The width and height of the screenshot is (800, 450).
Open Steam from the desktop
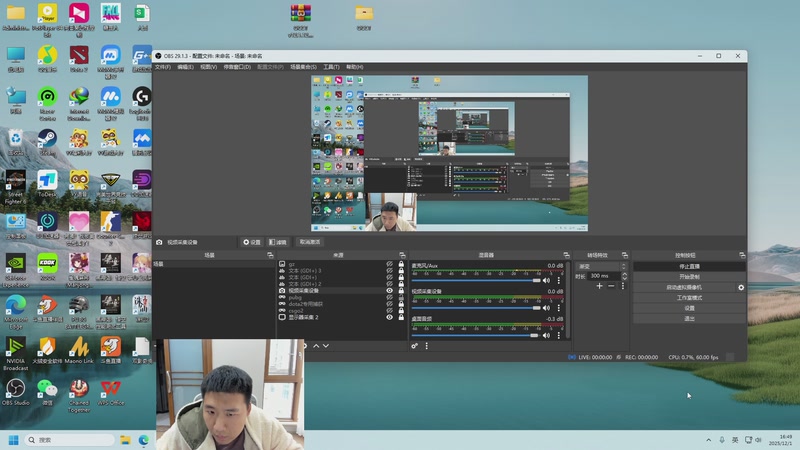click(47, 142)
